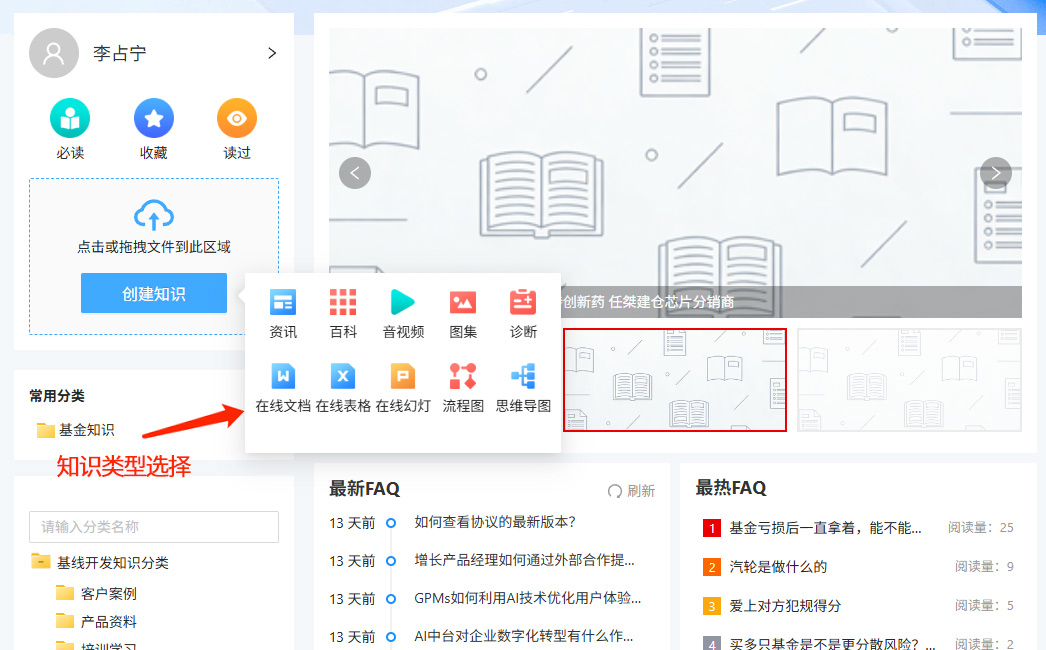Select the faded second banner thumbnail

(909, 380)
